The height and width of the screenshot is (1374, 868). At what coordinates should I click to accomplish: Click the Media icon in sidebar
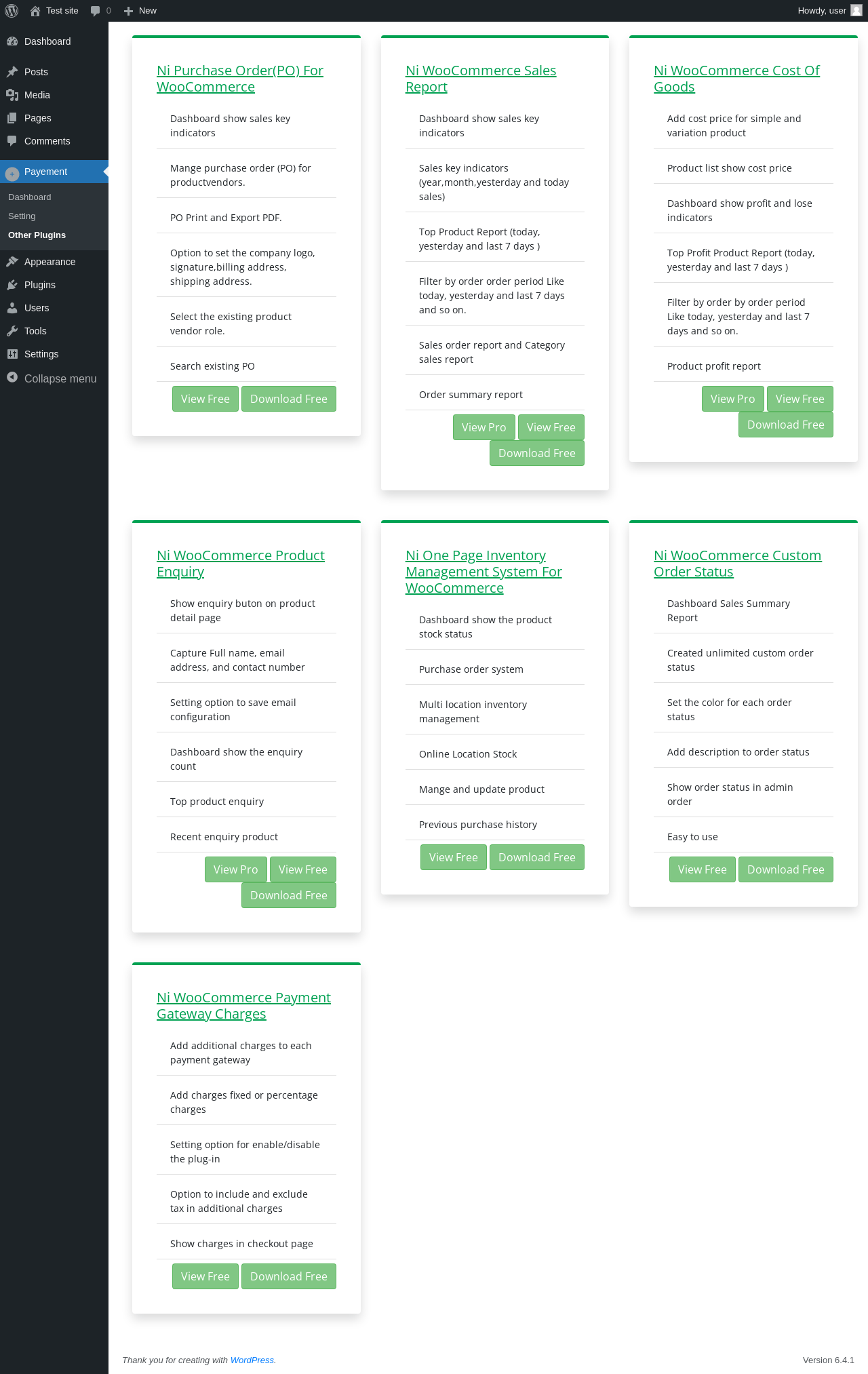click(12, 95)
